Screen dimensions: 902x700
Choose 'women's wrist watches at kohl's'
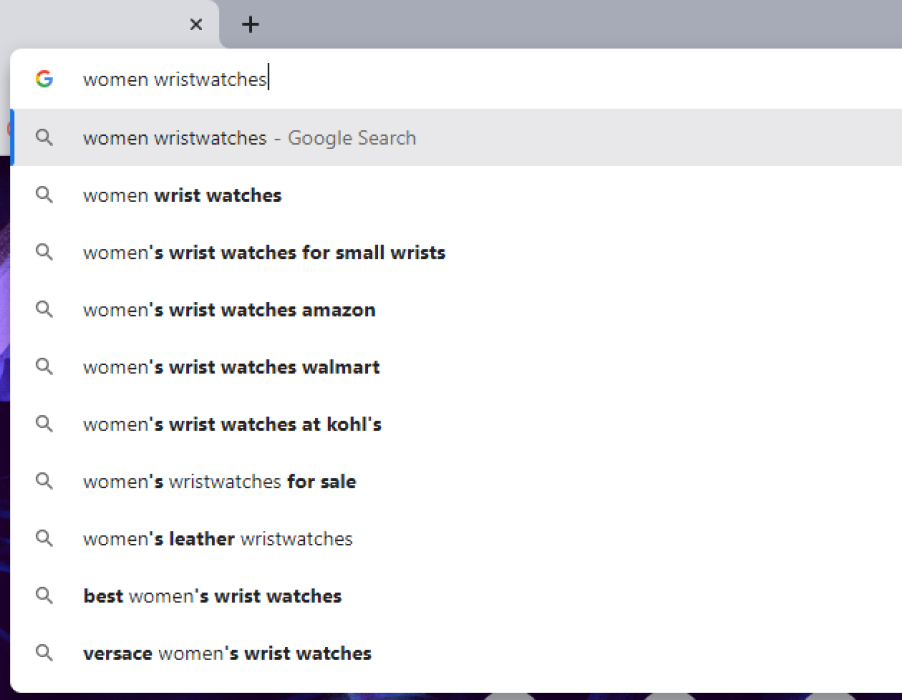pos(456,424)
